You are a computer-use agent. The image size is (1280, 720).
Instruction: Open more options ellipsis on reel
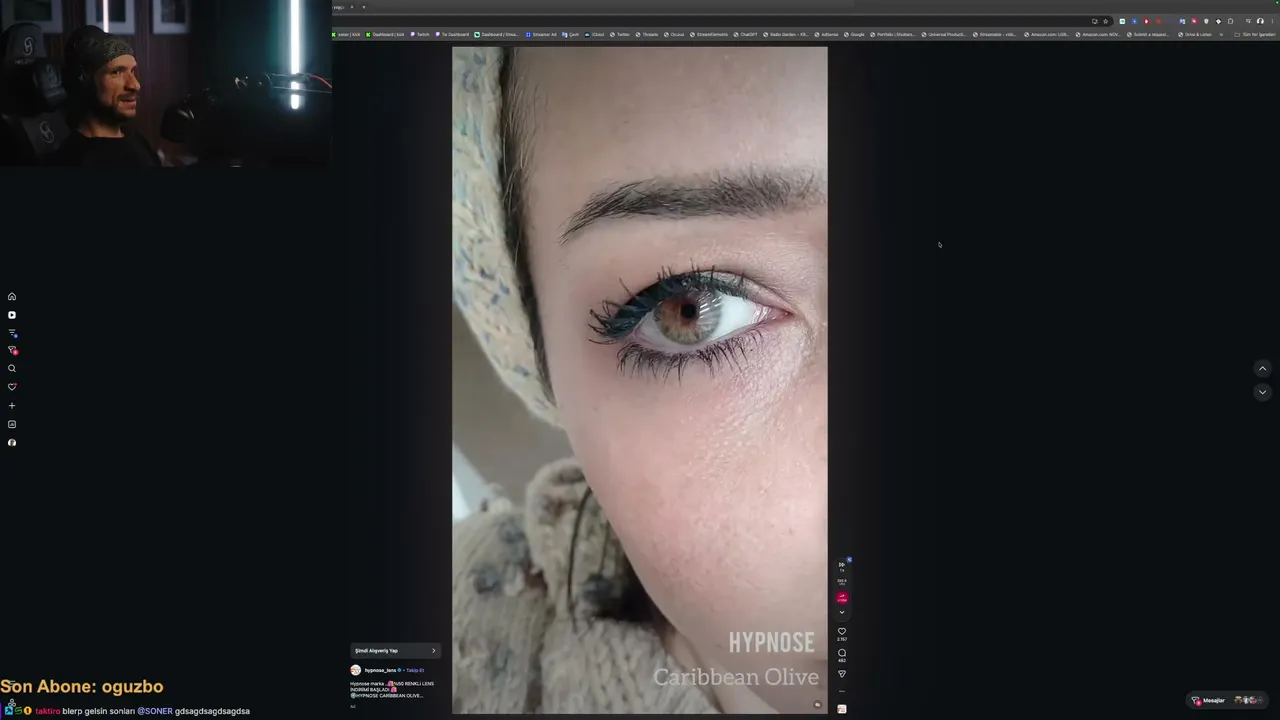tap(842, 691)
